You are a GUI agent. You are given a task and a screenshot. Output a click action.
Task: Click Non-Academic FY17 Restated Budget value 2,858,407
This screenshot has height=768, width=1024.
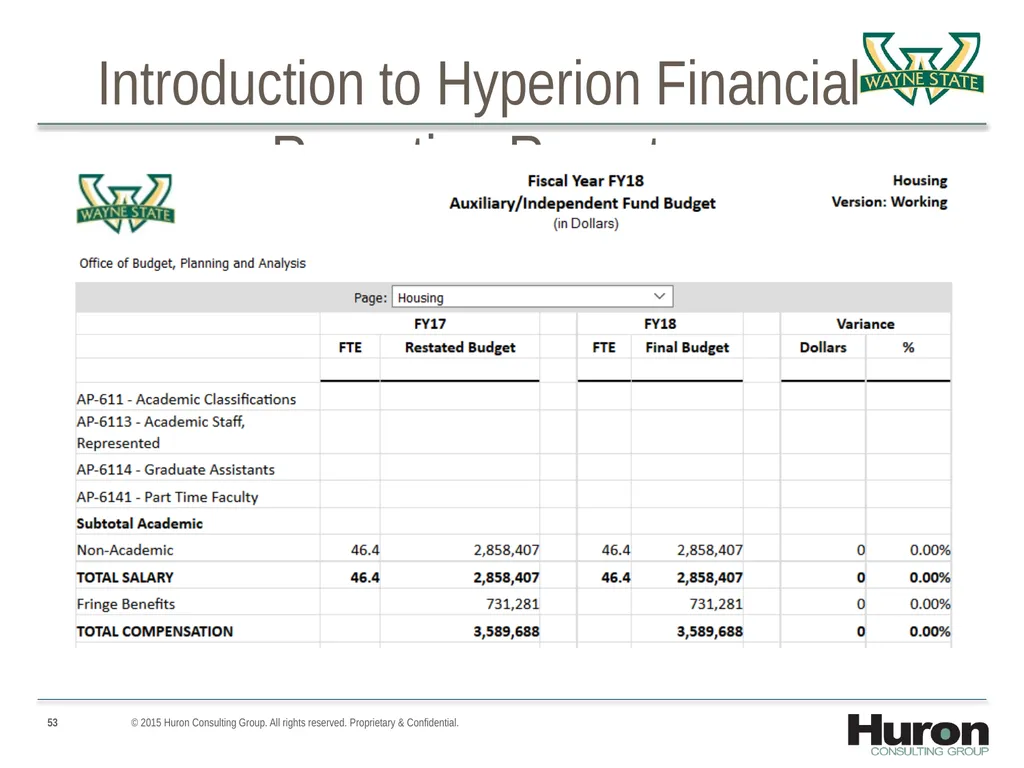[x=506, y=551]
